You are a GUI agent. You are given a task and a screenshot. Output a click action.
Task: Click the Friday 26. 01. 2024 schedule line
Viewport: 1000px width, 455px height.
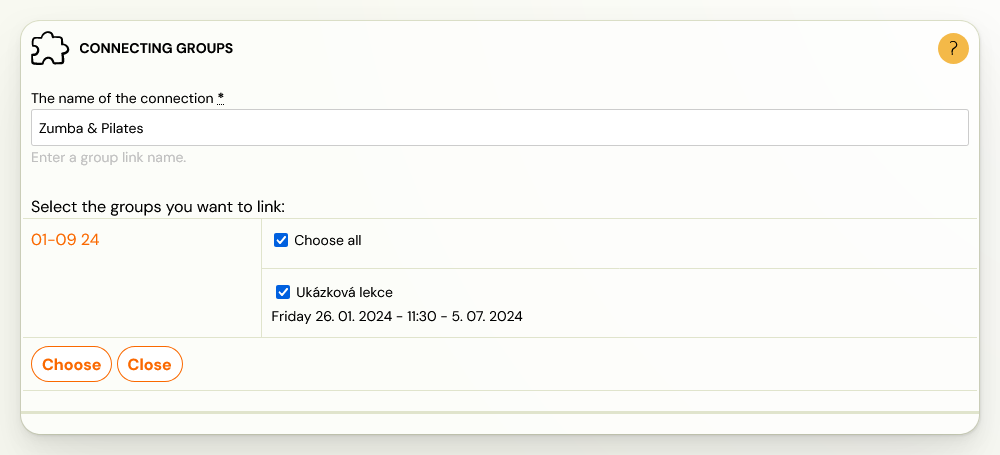397,317
